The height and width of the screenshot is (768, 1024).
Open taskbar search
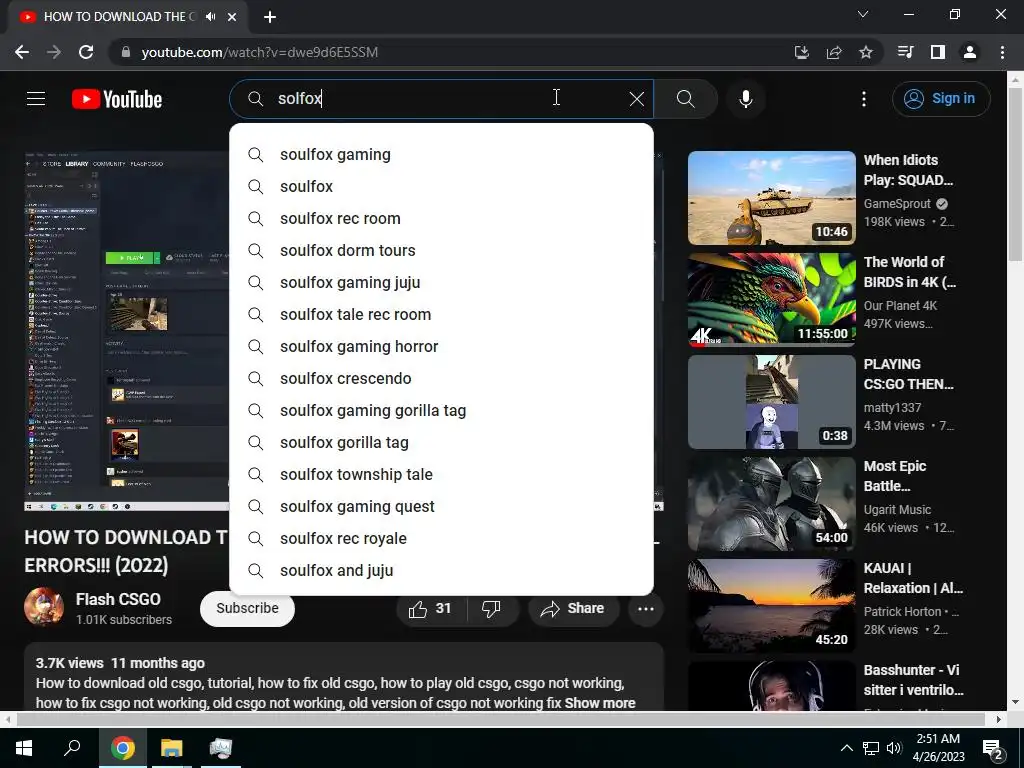(x=72, y=748)
